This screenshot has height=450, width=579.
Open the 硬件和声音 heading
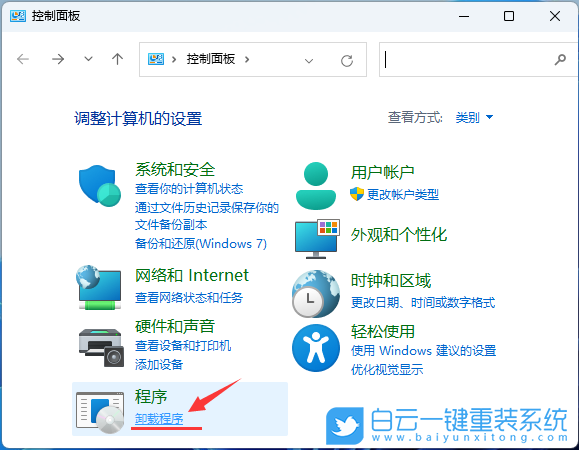[x=175, y=326]
